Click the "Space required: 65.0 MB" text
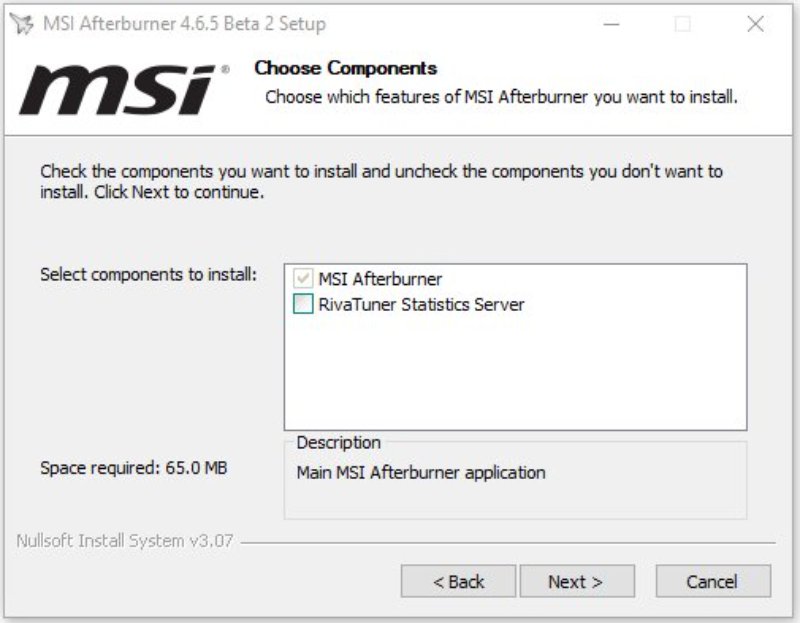800x623 pixels. click(134, 467)
